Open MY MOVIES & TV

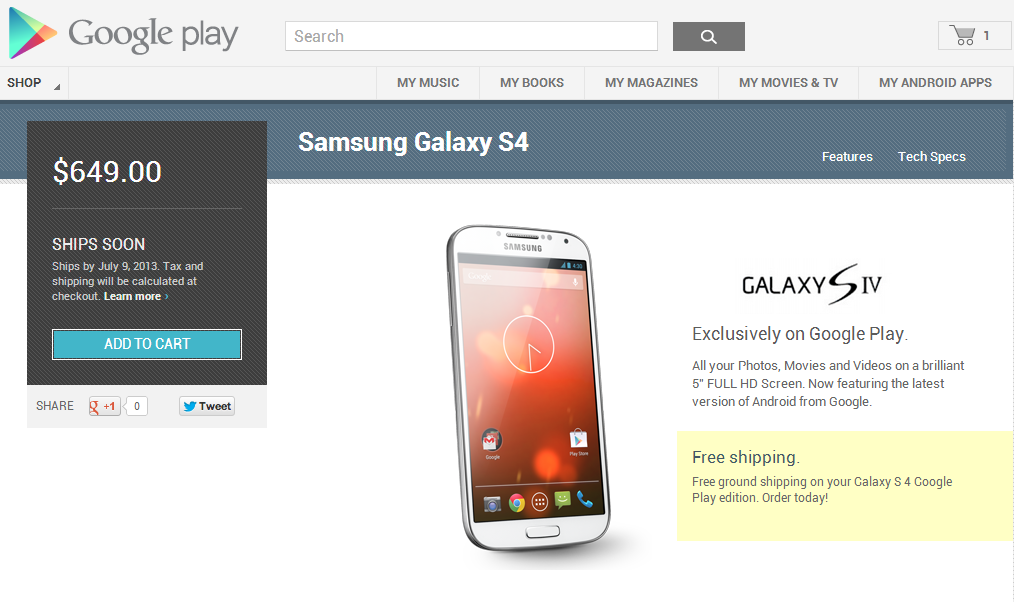click(x=788, y=83)
